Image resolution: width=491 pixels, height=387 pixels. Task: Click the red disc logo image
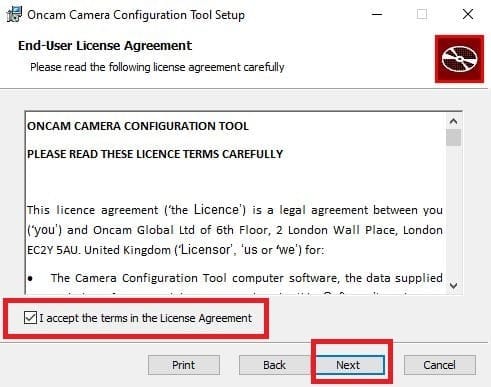click(459, 59)
